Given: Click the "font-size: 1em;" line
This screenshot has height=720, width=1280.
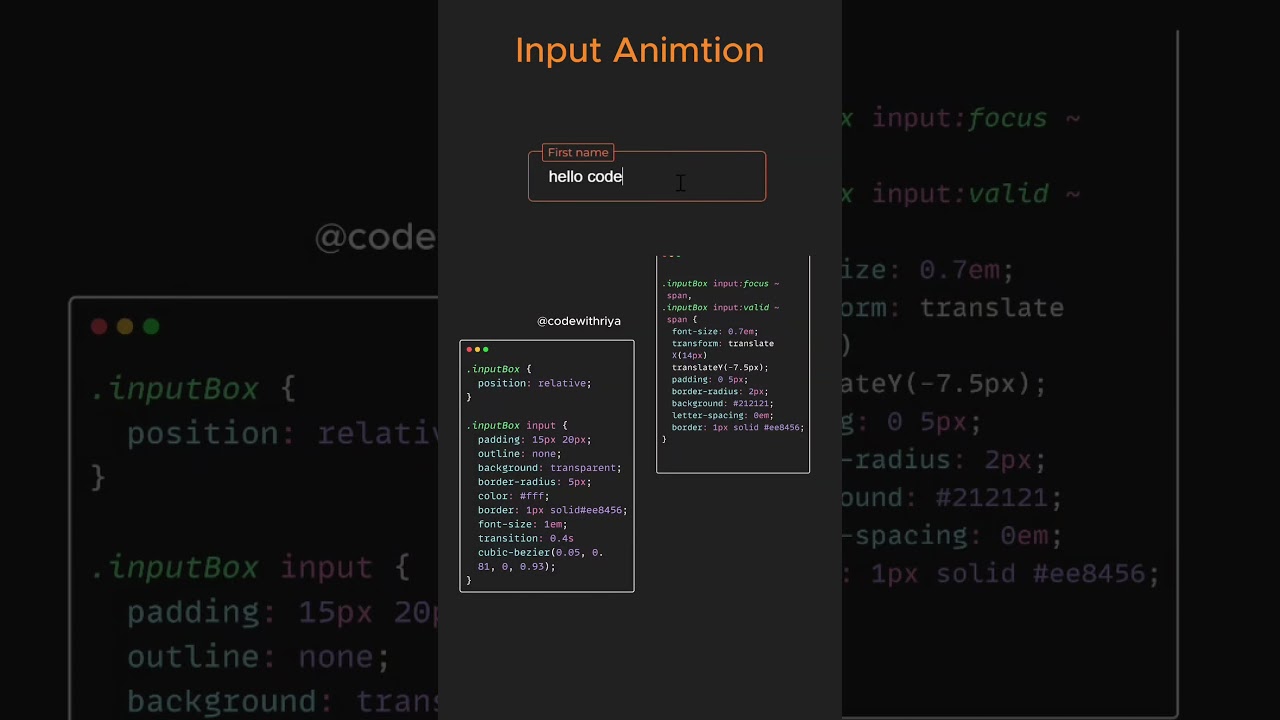Looking at the screenshot, I should pos(522,524).
